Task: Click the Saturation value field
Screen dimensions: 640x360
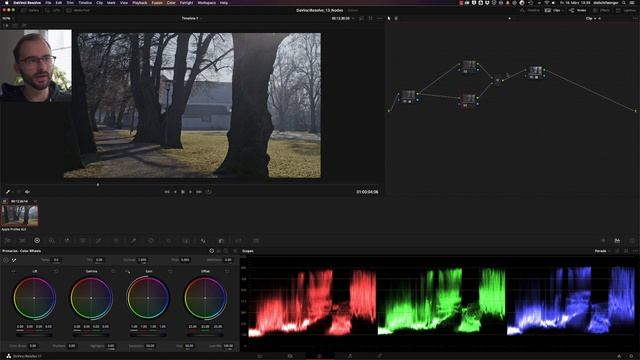Action: (x=150, y=346)
